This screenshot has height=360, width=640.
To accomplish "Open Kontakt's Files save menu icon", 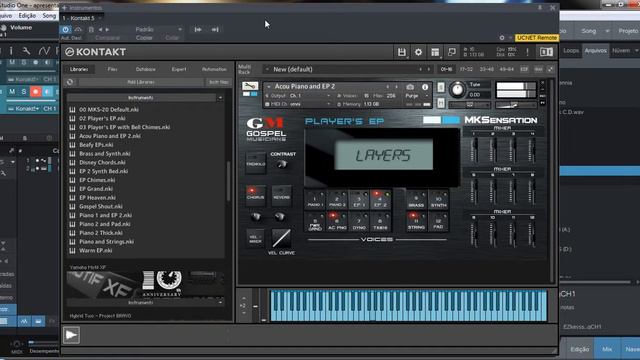I will click(x=402, y=52).
